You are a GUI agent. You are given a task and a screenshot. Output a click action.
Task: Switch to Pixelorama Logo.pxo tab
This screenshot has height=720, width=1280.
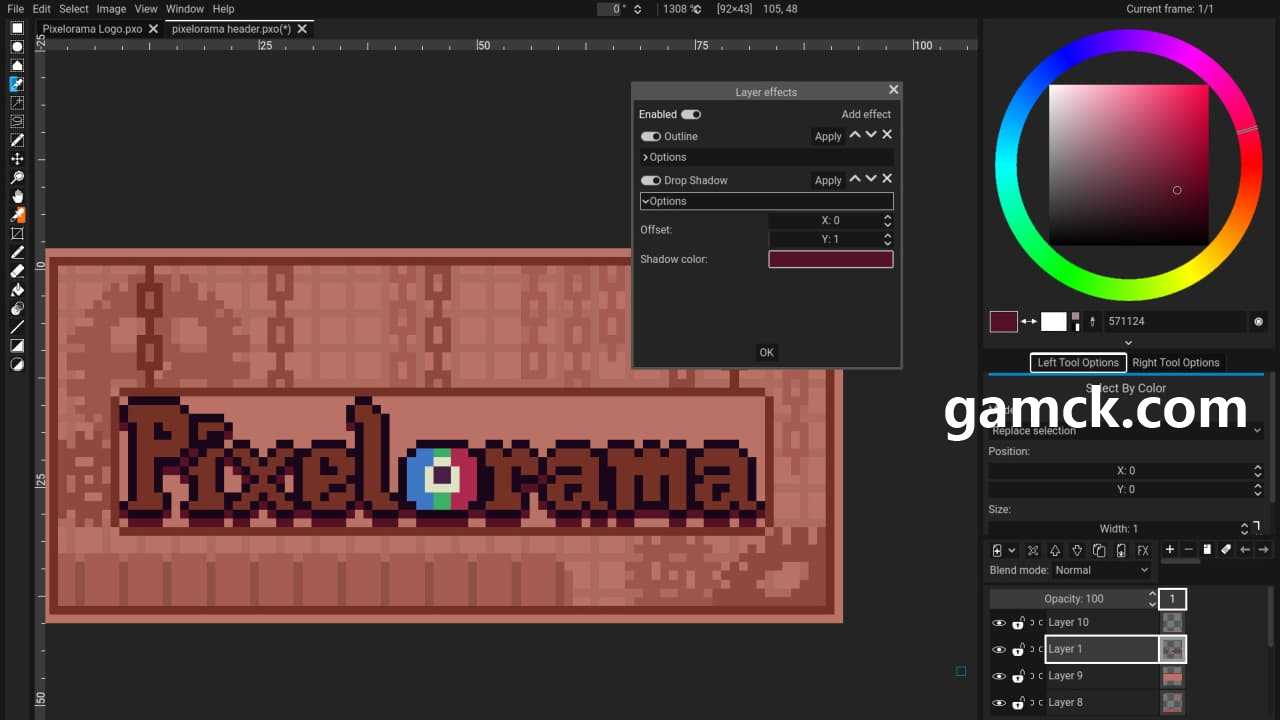coord(92,29)
